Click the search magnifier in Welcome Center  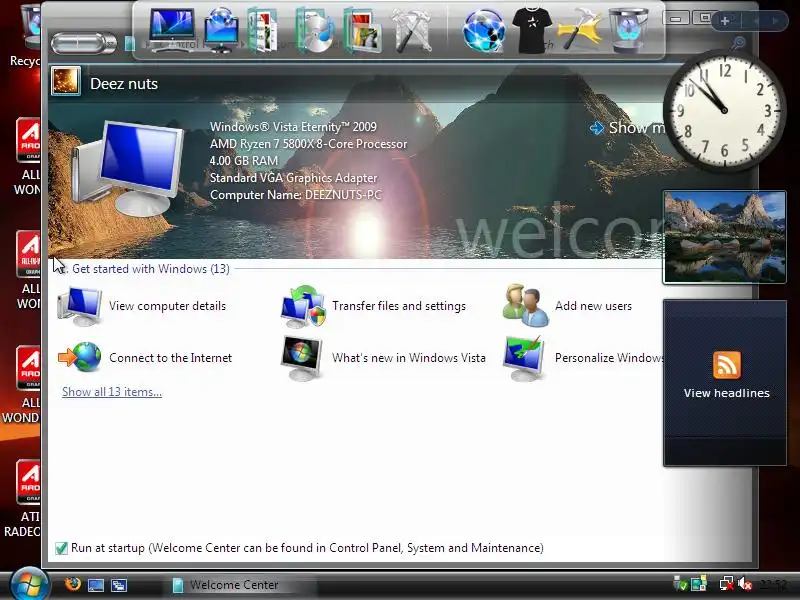(738, 43)
